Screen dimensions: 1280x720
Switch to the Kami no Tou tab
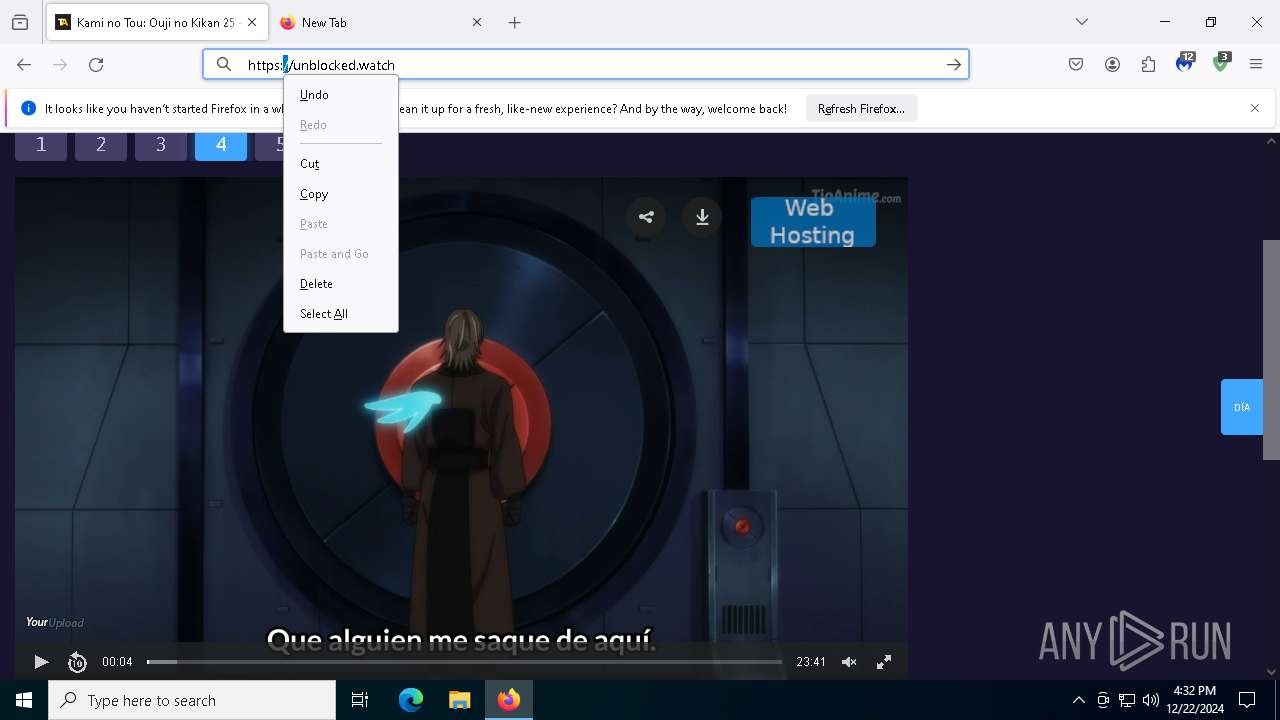pos(156,22)
